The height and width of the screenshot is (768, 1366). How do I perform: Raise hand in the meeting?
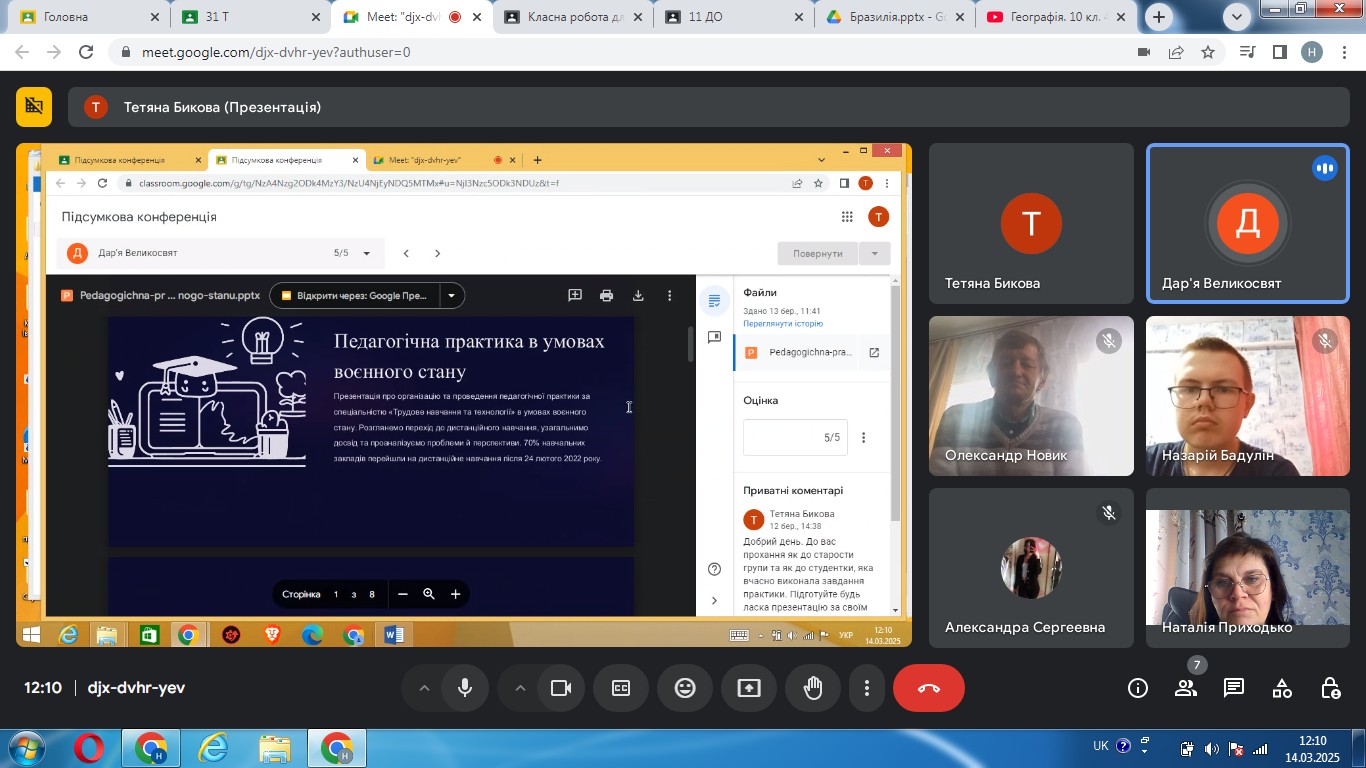[x=813, y=688]
